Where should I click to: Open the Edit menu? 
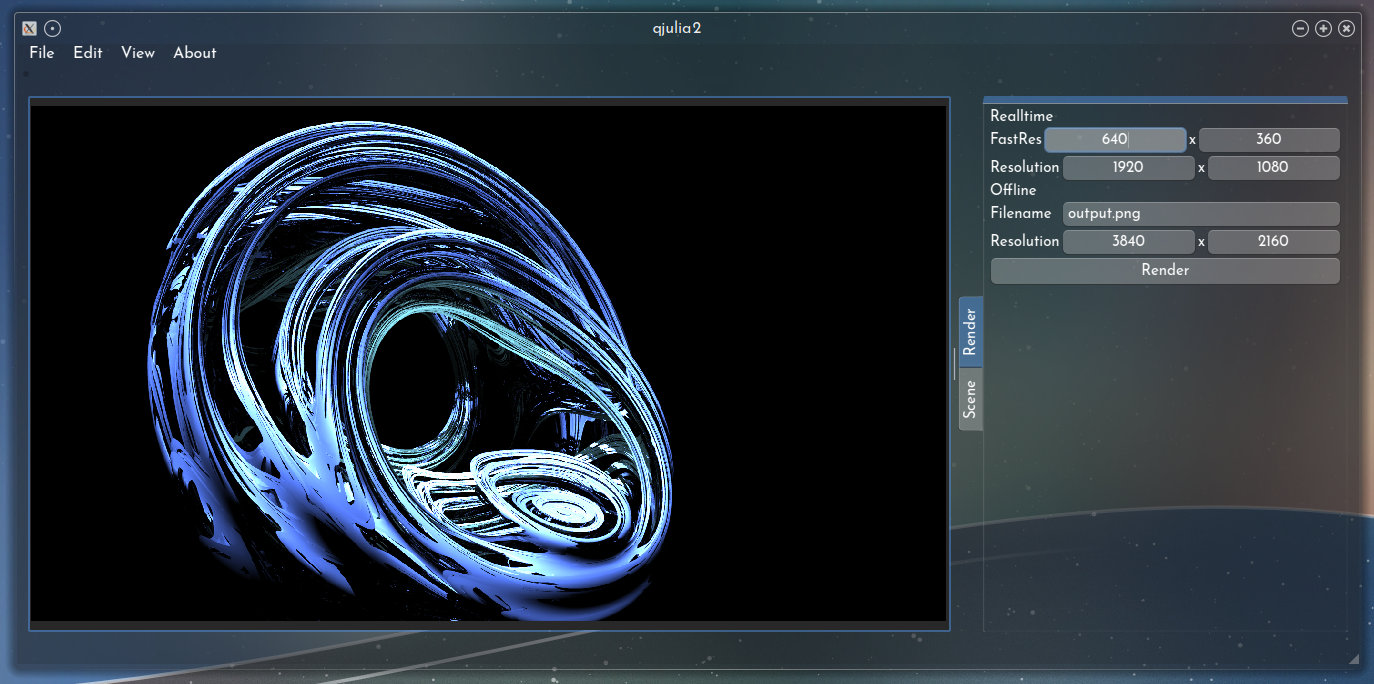[x=88, y=53]
